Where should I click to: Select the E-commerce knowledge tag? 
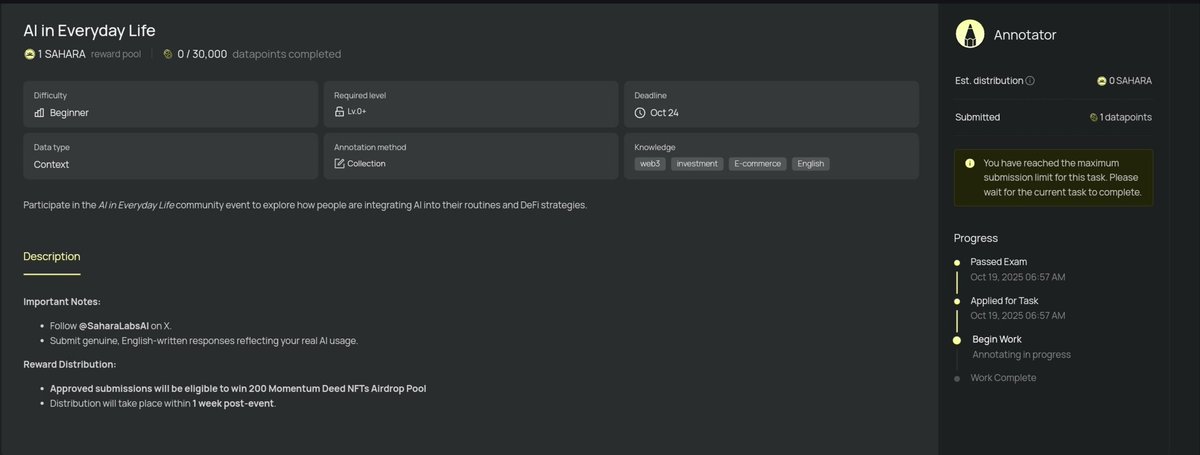758,164
